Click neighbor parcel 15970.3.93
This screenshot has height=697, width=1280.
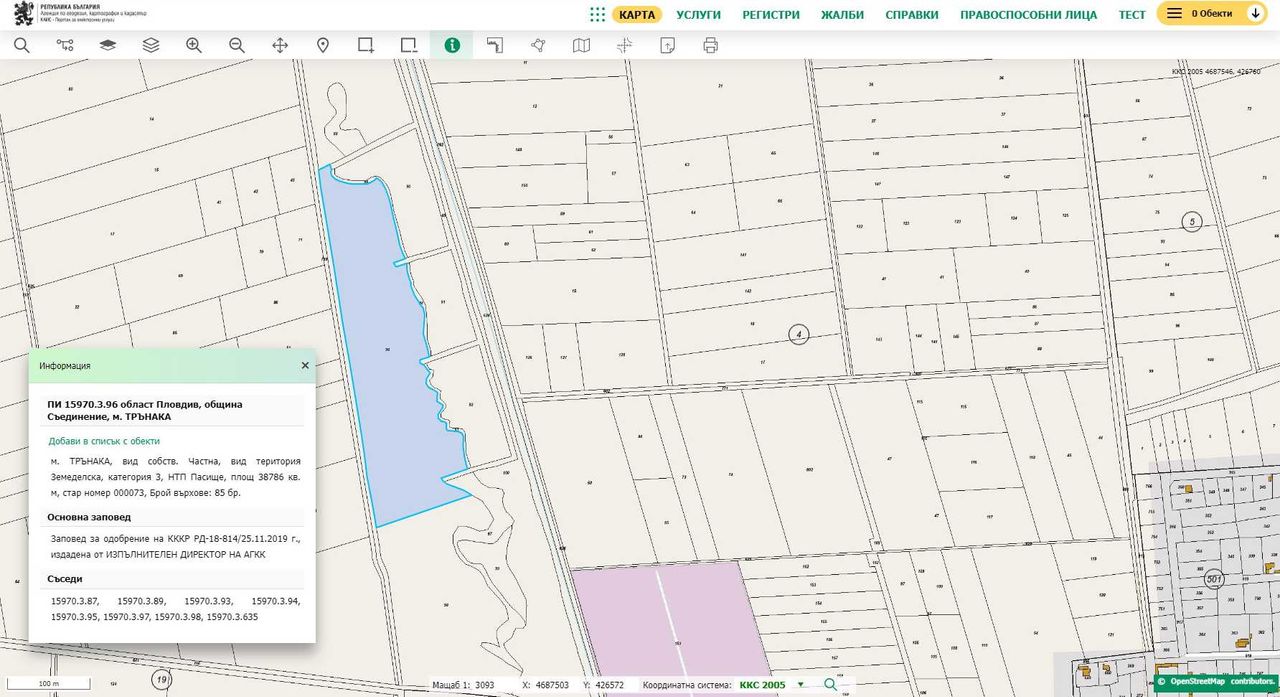pos(208,601)
